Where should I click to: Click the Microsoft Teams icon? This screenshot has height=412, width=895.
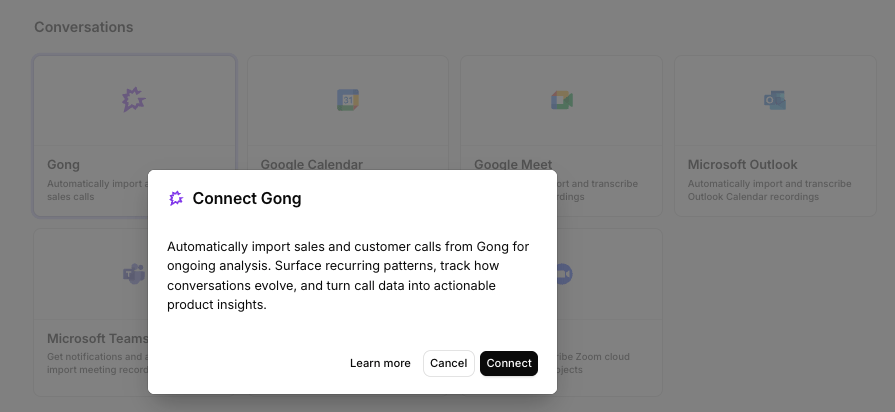pyautogui.click(x=134, y=274)
